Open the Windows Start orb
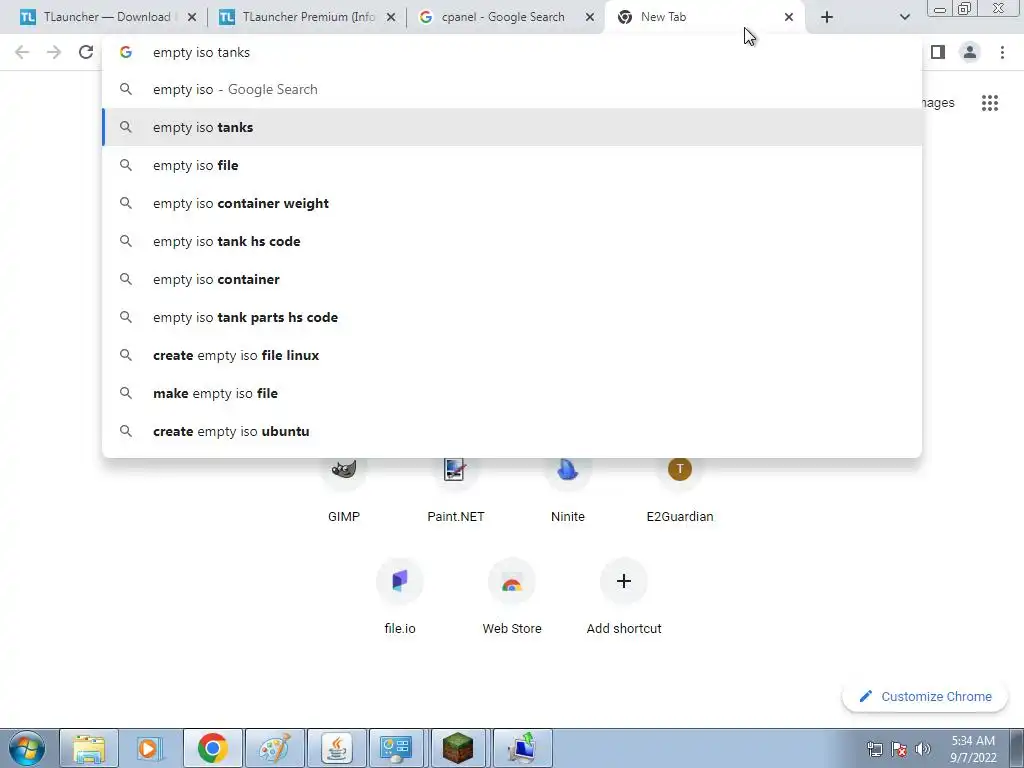1024x768 pixels. 27,748
